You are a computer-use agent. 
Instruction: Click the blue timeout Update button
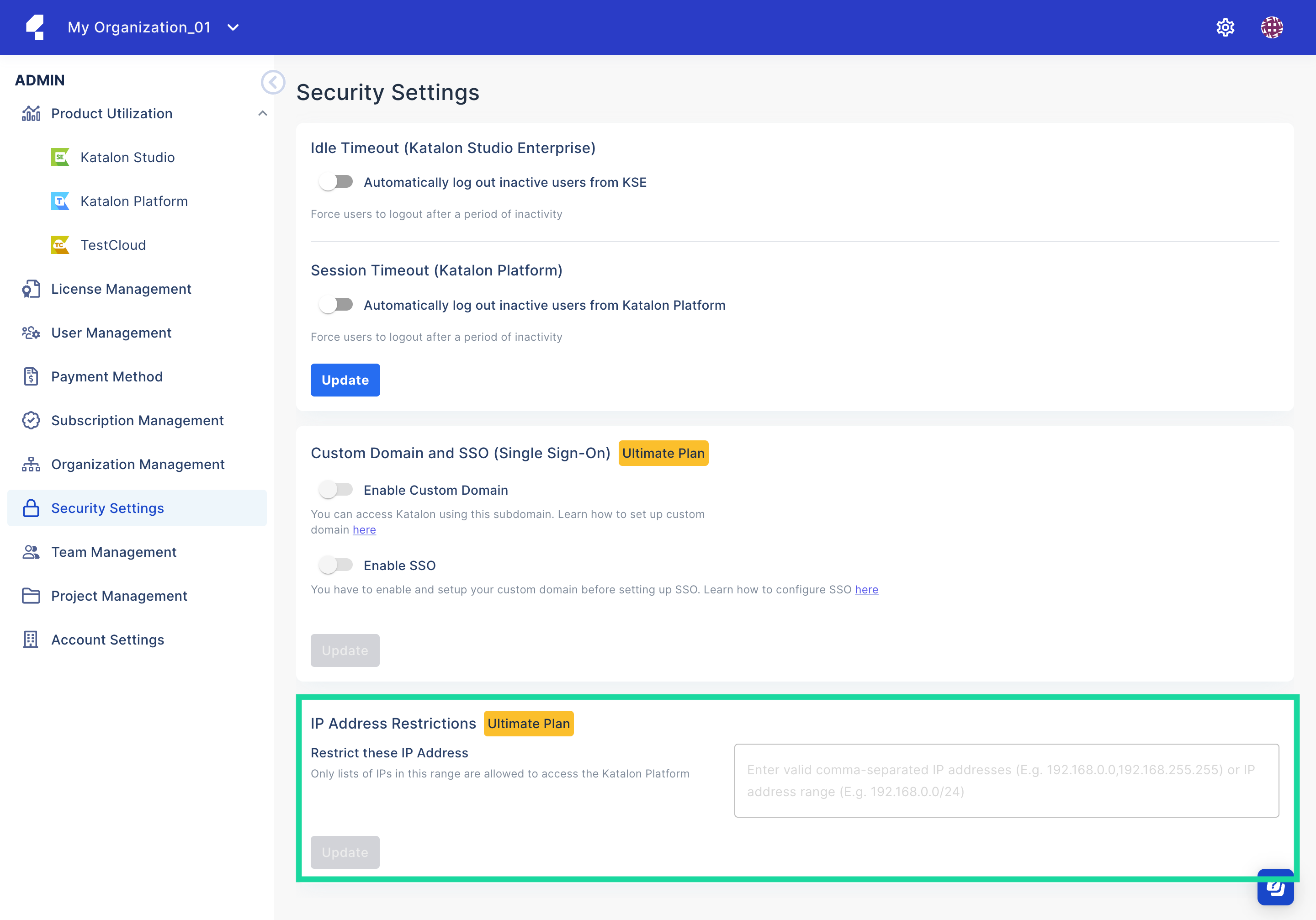pyautogui.click(x=345, y=380)
